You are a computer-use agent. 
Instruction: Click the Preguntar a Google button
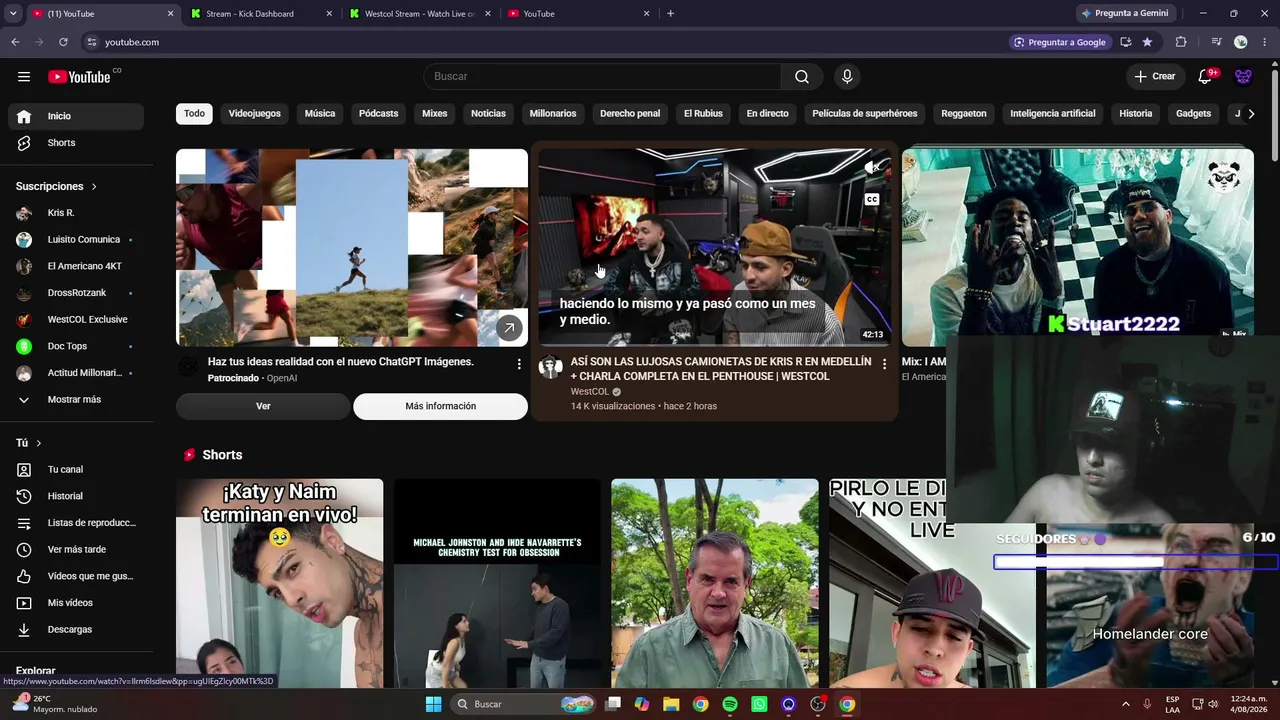(1060, 42)
